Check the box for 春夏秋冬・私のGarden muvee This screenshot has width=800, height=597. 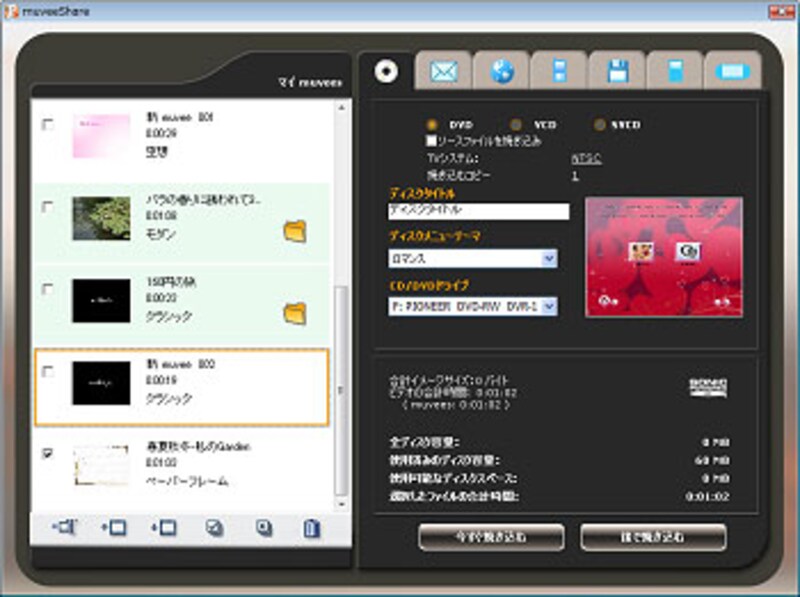click(x=47, y=453)
